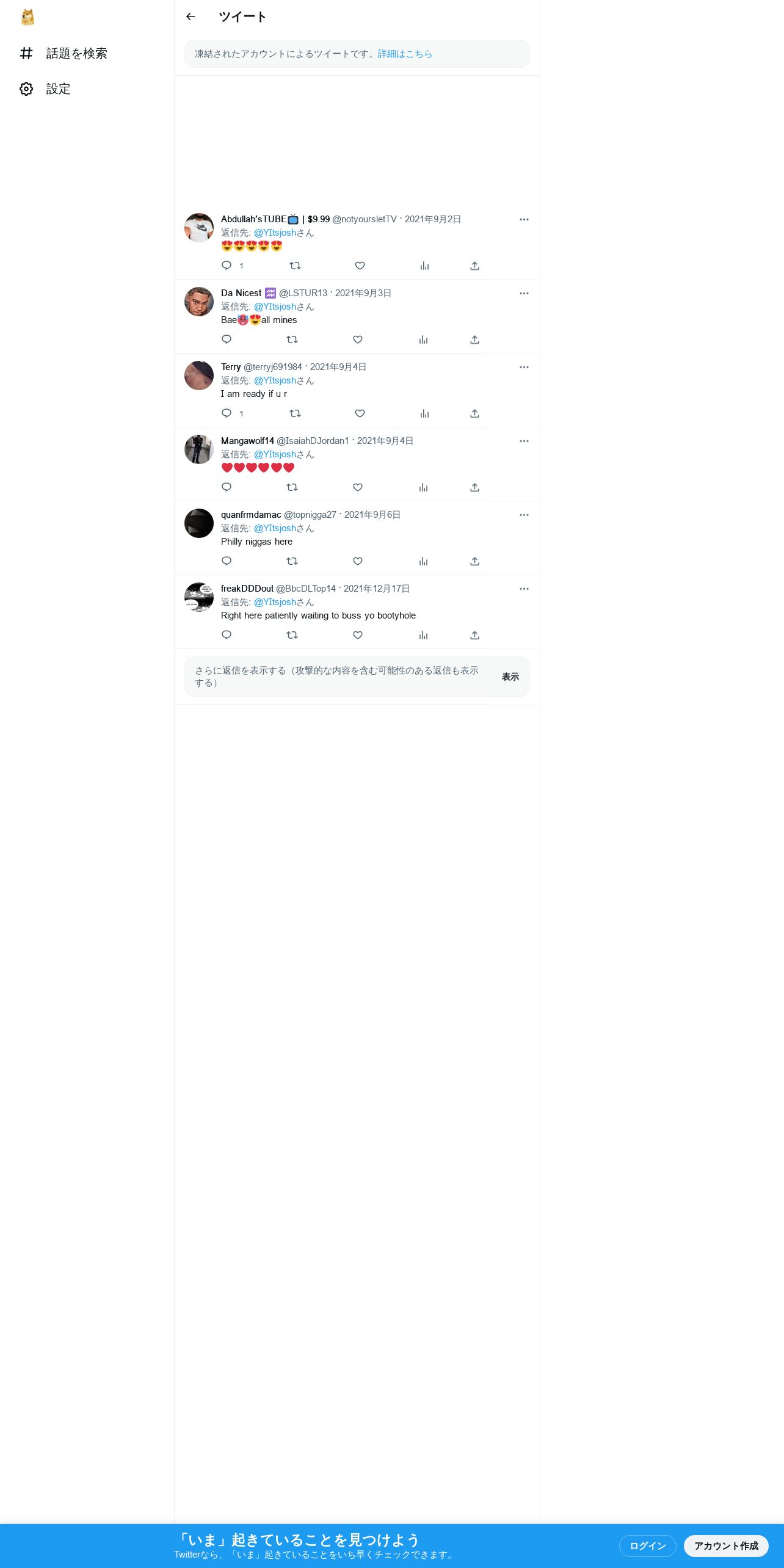Open 設定 in the sidebar
Image resolution: width=784 pixels, height=1568 pixels.
pyautogui.click(x=45, y=89)
